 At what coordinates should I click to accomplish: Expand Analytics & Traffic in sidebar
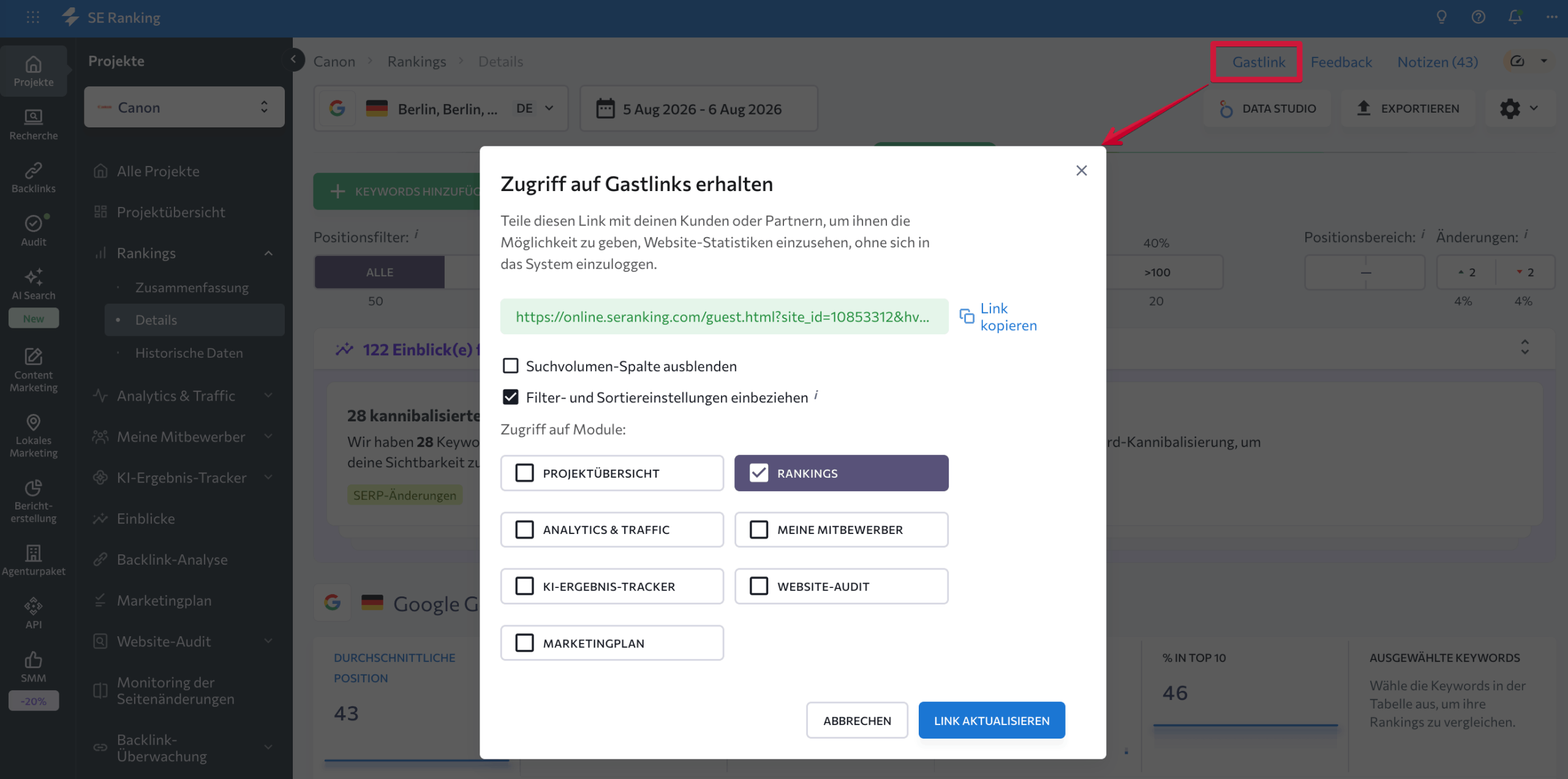[x=268, y=396]
